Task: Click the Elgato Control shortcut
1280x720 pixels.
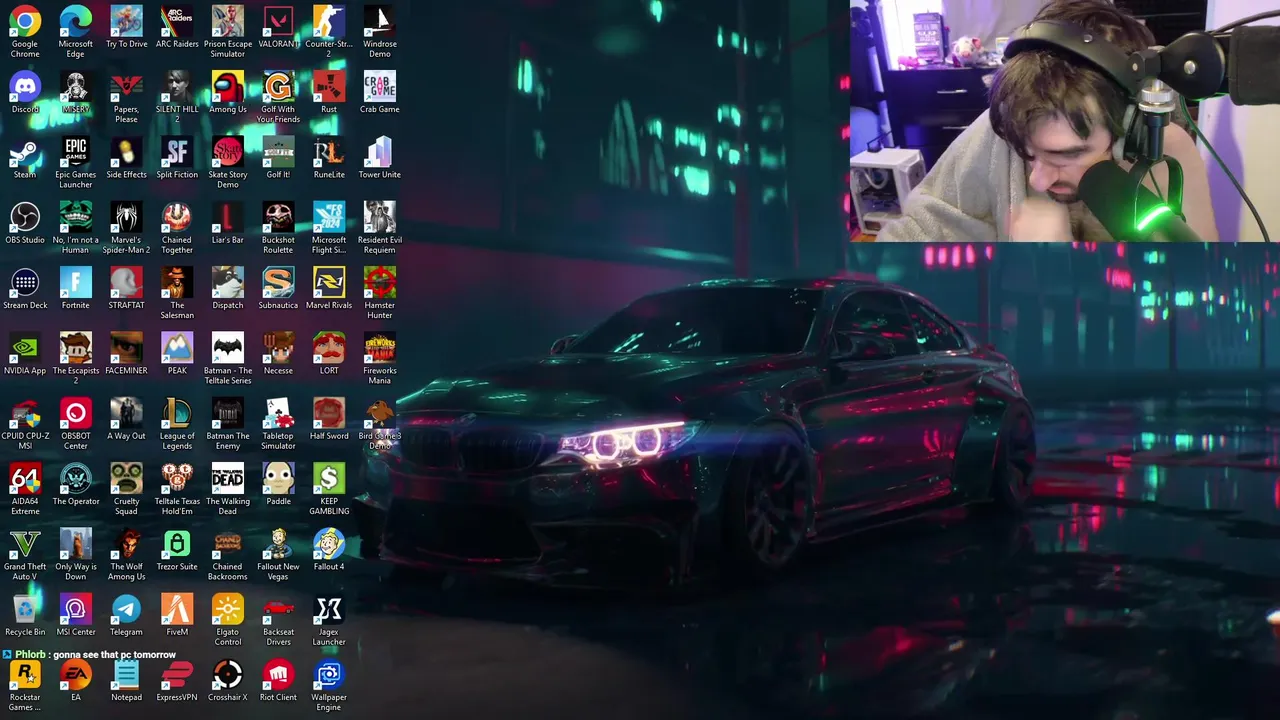Action: [x=228, y=609]
